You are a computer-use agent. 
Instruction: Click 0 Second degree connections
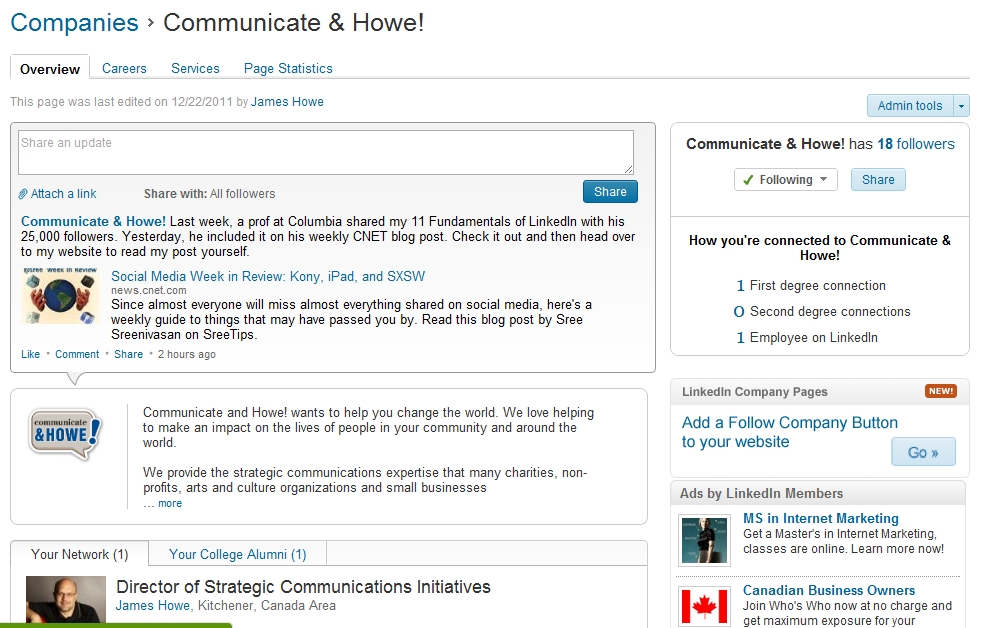tap(822, 312)
